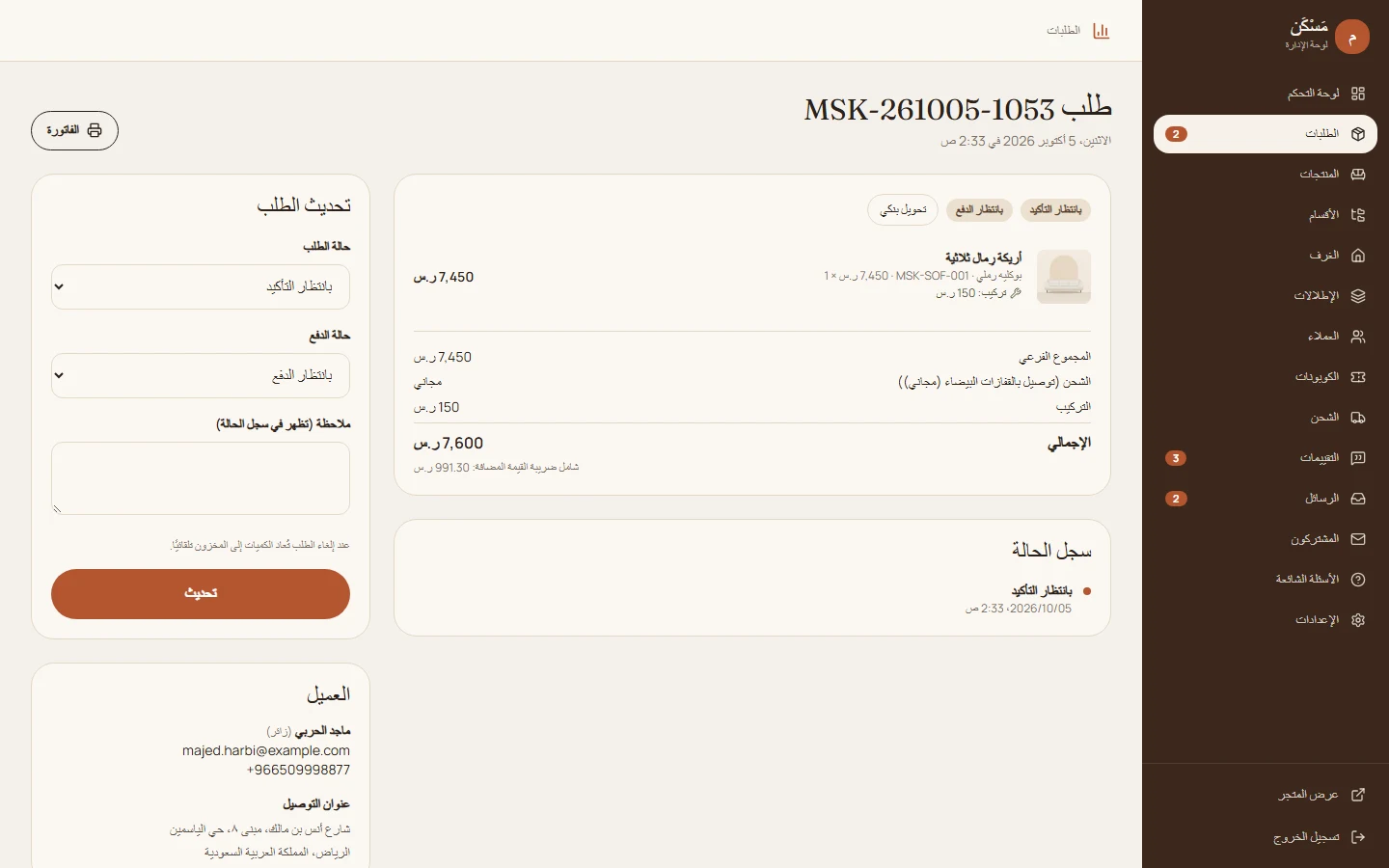
Task: Click the الطلبات breadcrumb in top bar
Action: coord(1063,31)
